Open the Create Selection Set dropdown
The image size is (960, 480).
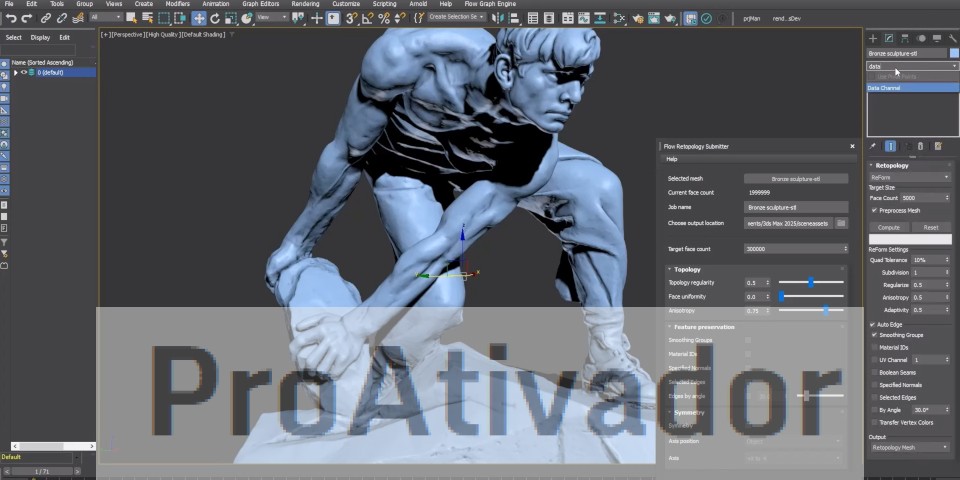click(457, 17)
